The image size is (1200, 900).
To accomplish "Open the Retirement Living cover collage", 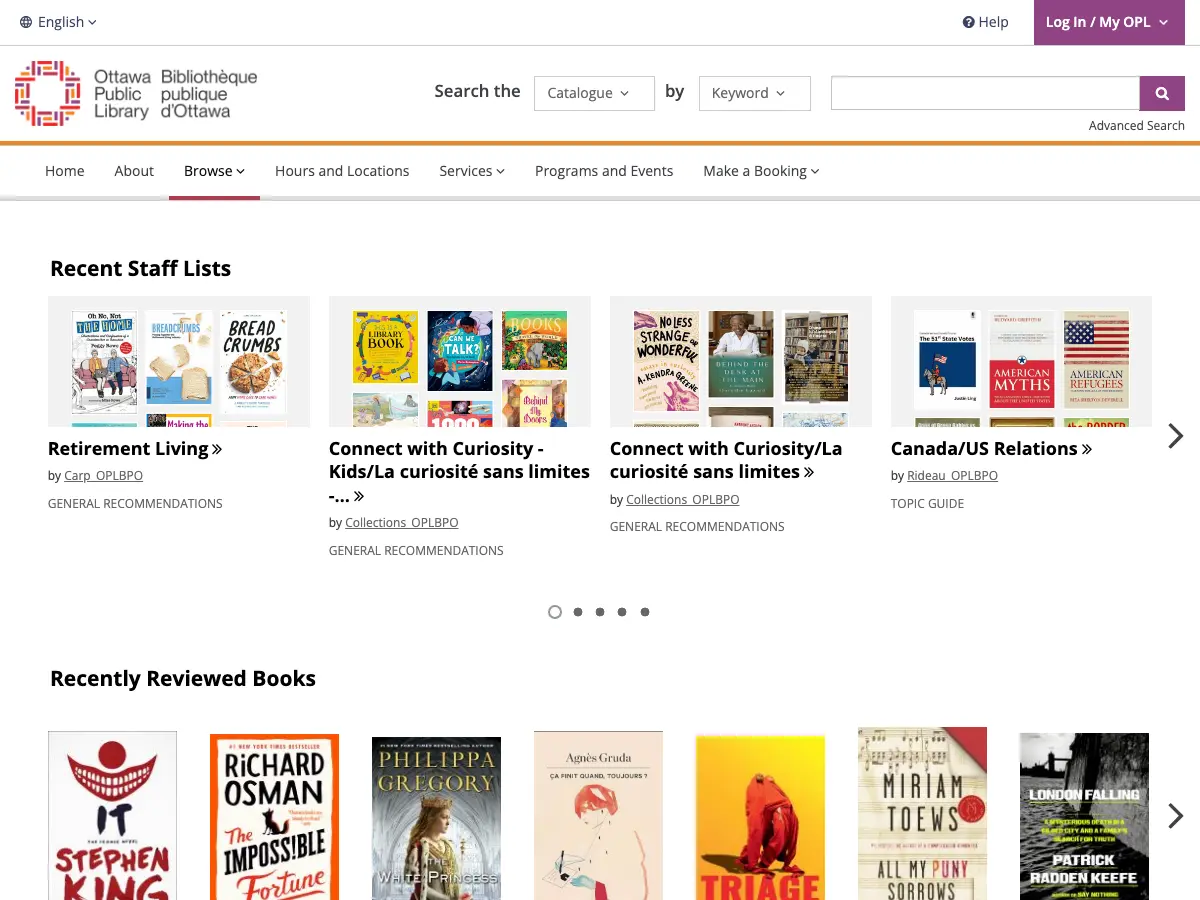I will tap(179, 362).
